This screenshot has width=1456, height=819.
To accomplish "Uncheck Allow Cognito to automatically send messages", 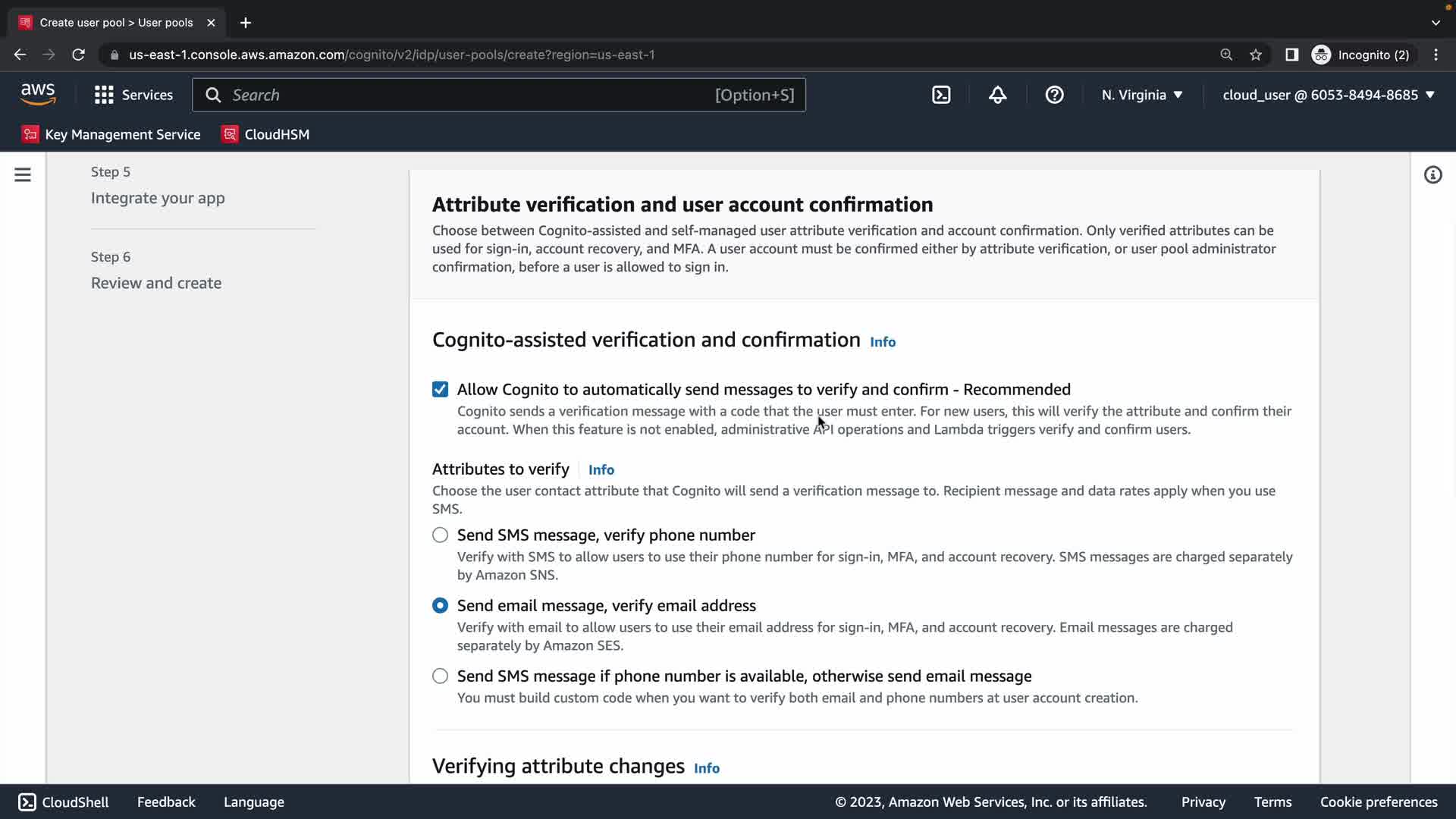I will 440,390.
